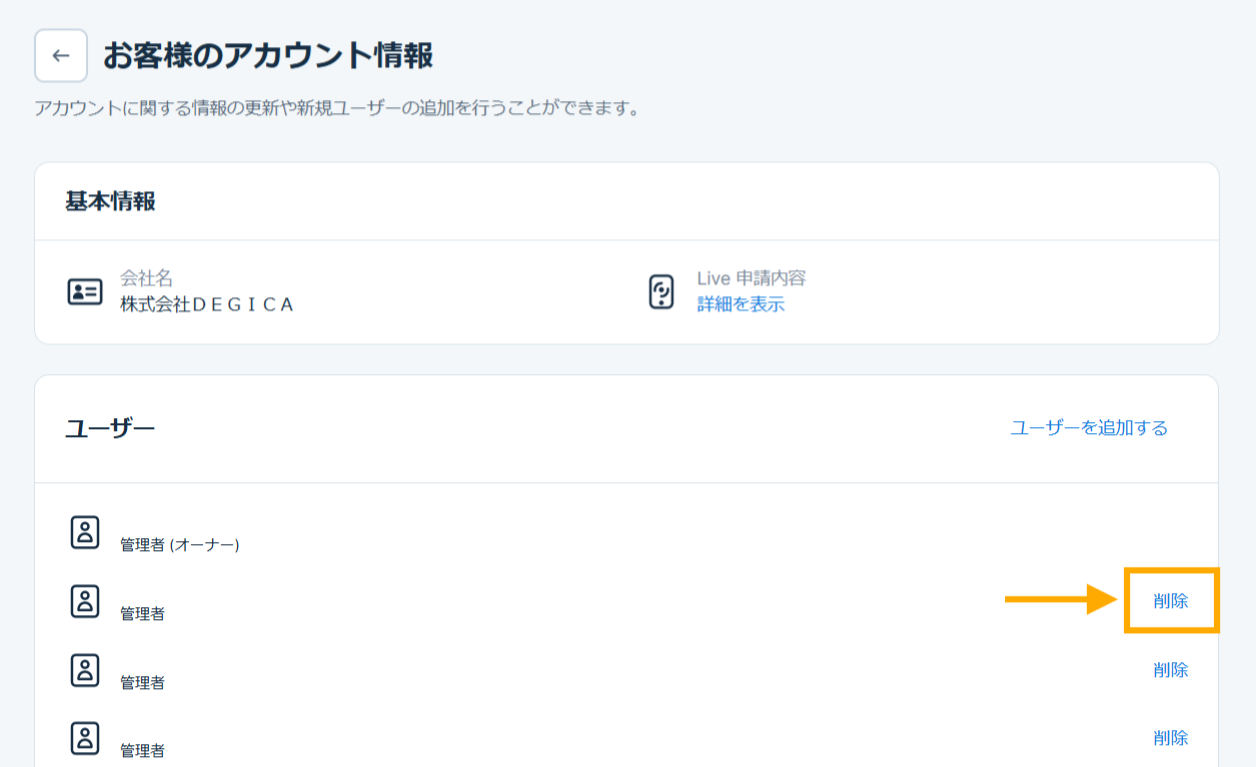Click the orange highlighted delete area
The height and width of the screenshot is (767, 1256).
1171,598
